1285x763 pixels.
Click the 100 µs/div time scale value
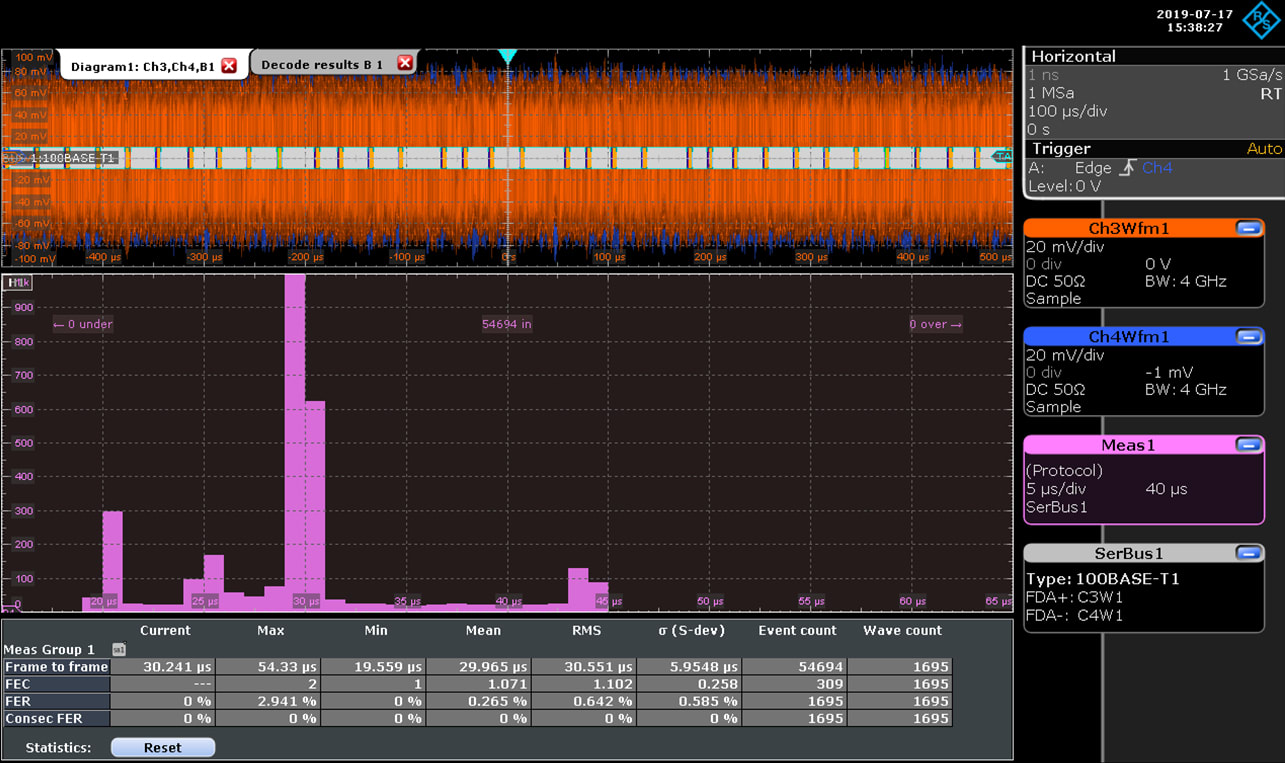point(1067,111)
